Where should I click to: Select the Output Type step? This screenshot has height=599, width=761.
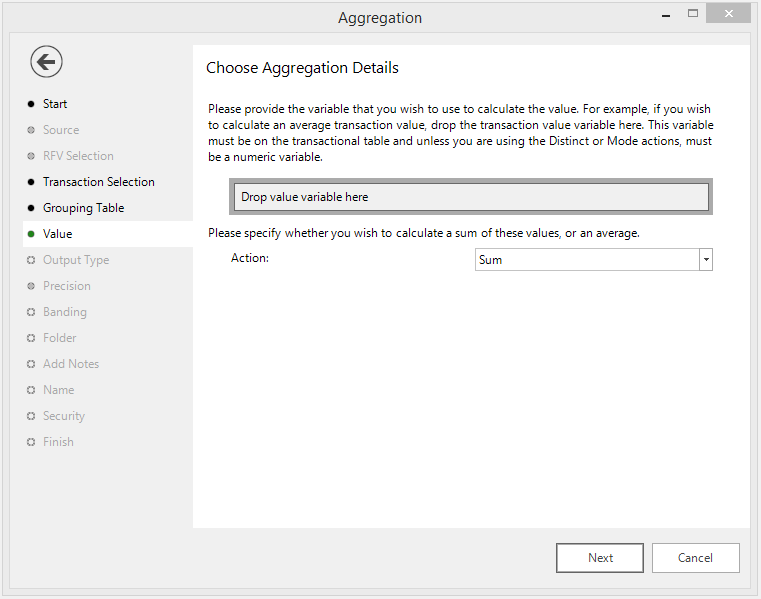(x=76, y=260)
